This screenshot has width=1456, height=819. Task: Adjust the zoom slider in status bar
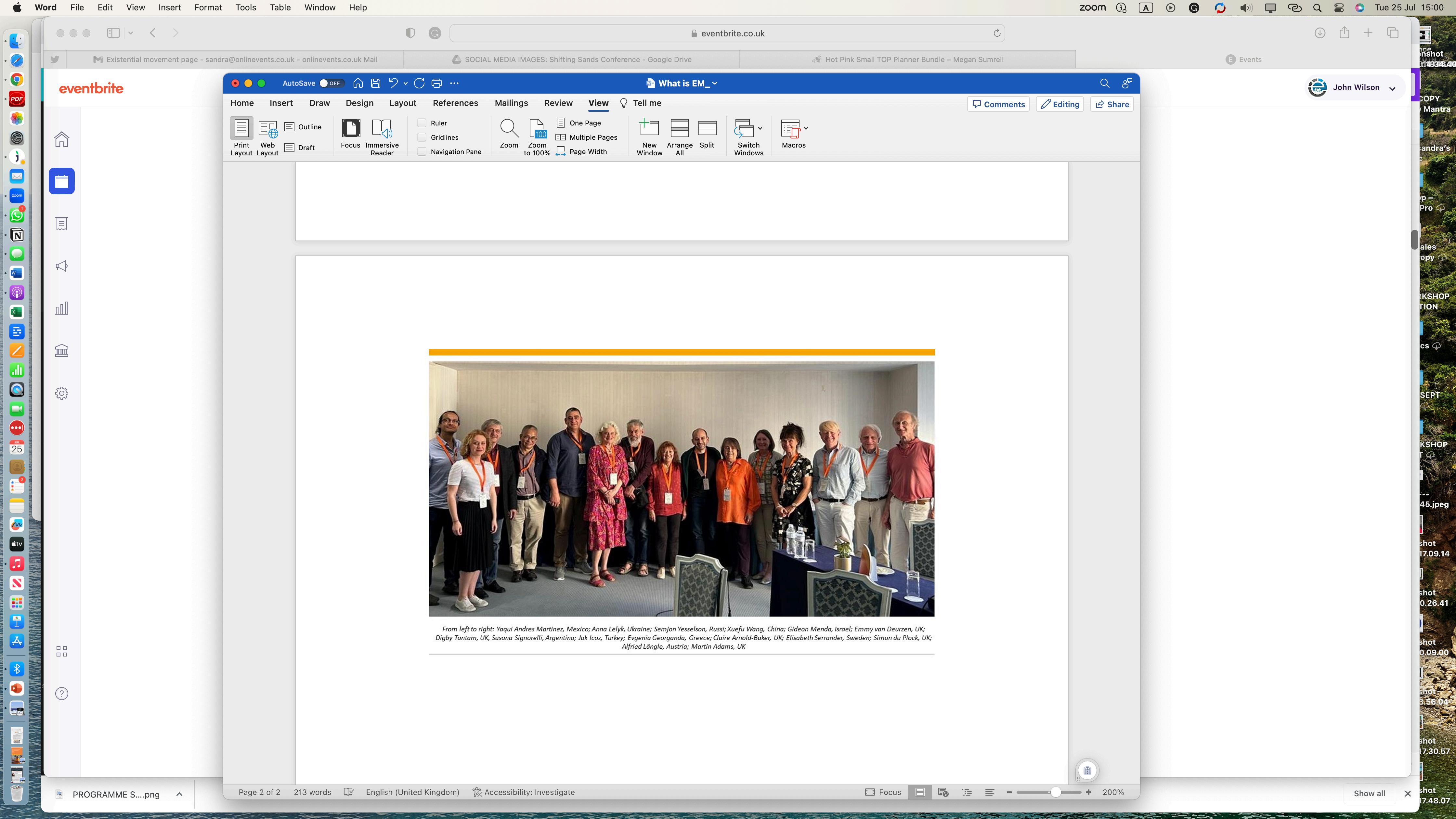coord(1055,792)
